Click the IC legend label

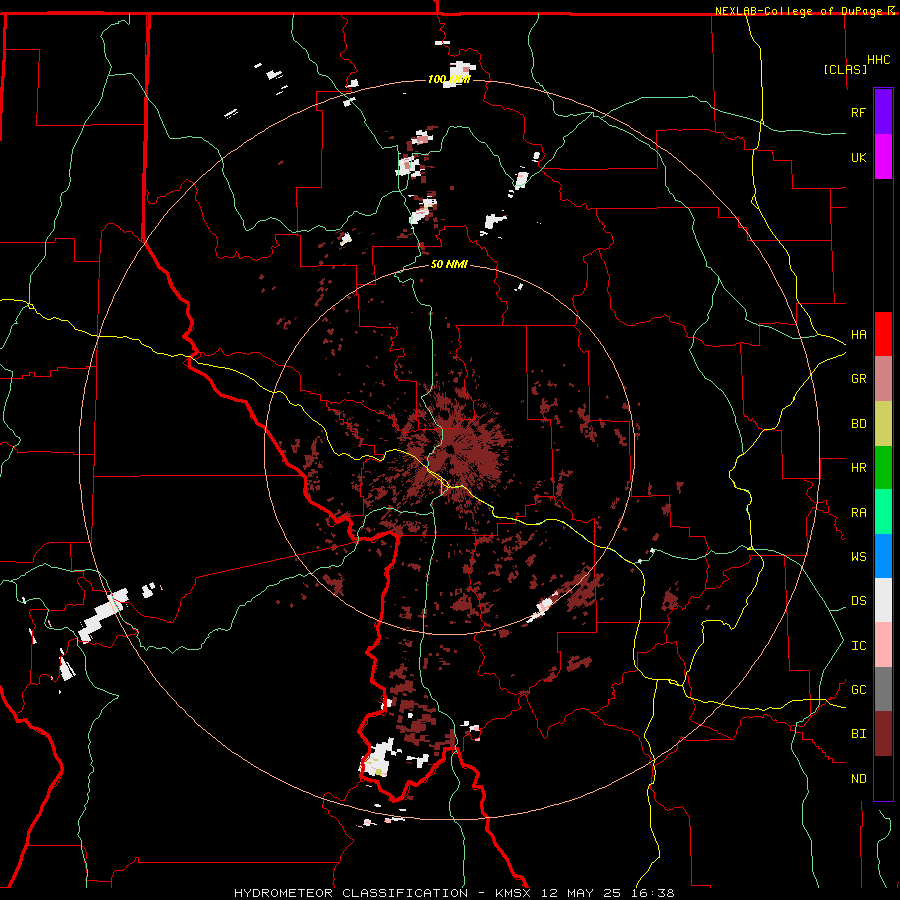pyautogui.click(x=858, y=645)
